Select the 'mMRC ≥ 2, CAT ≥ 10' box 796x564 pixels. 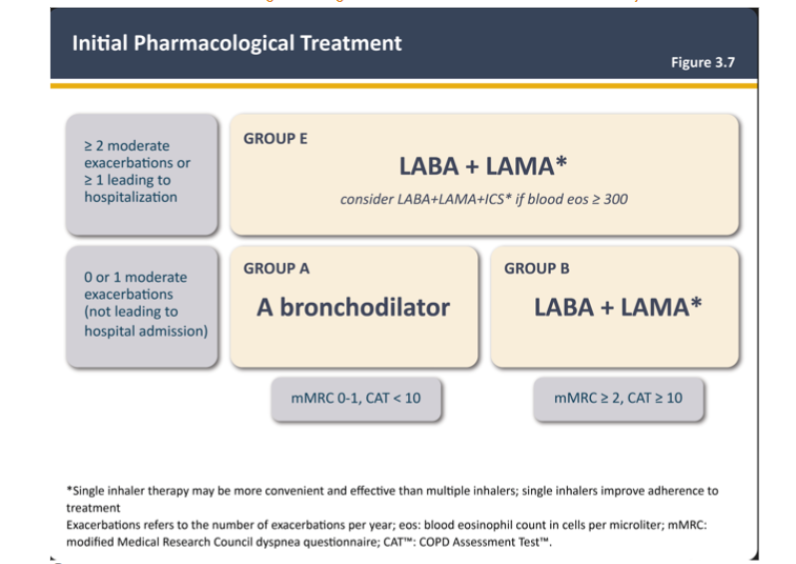[618, 398]
